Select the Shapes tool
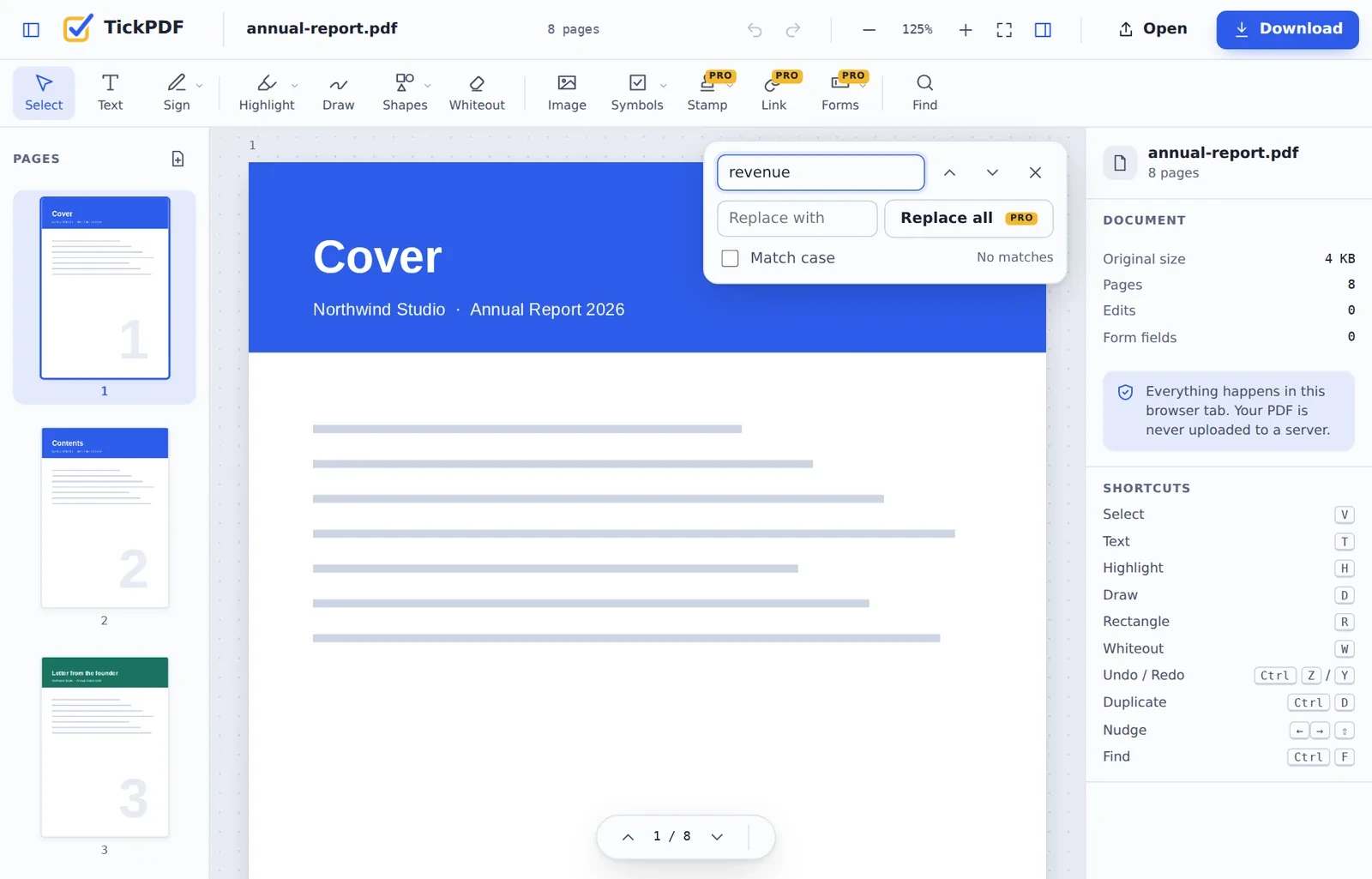Screen dimensions: 1372x879 (405, 93)
